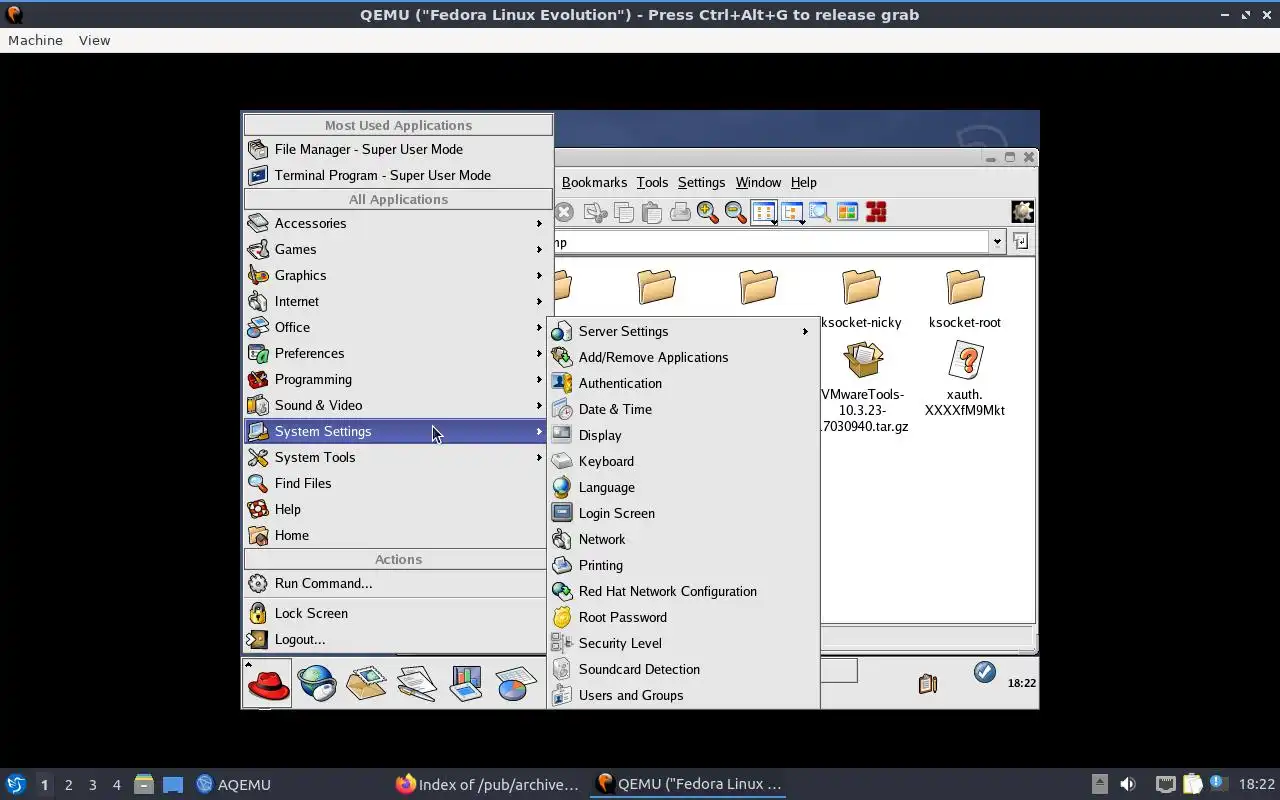The height and width of the screenshot is (800, 1280).
Task: Open Display settings
Action: 683,435
